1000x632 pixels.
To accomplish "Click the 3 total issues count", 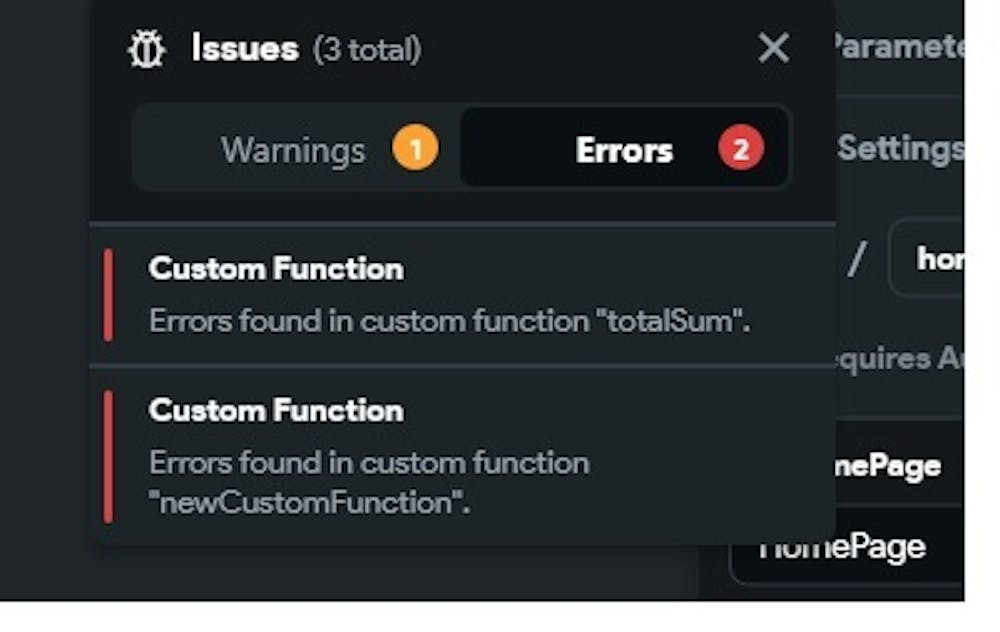I will click(x=367, y=49).
